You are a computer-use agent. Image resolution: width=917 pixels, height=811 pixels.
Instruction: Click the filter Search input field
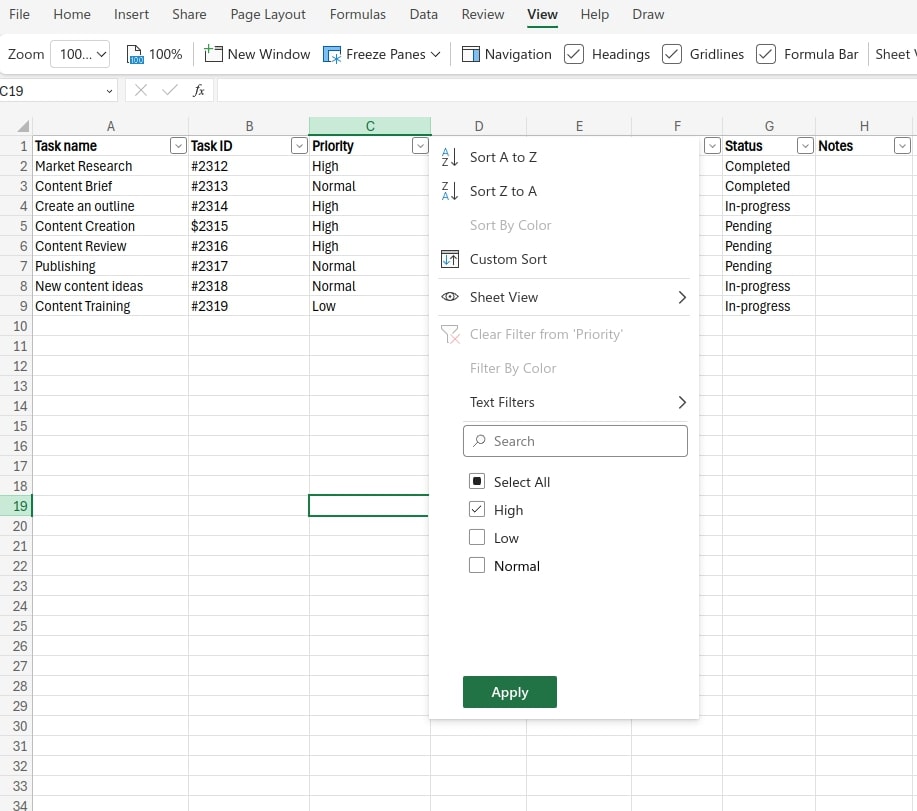[x=575, y=441]
